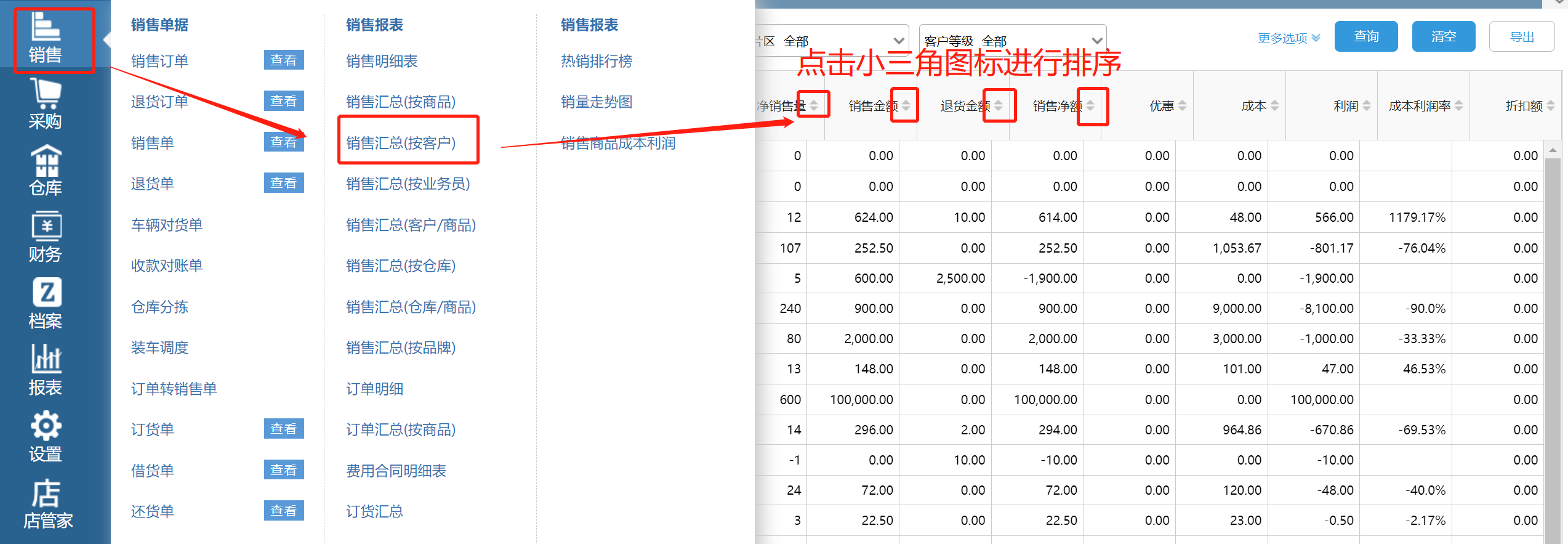View list next to 退货单

point(284,183)
